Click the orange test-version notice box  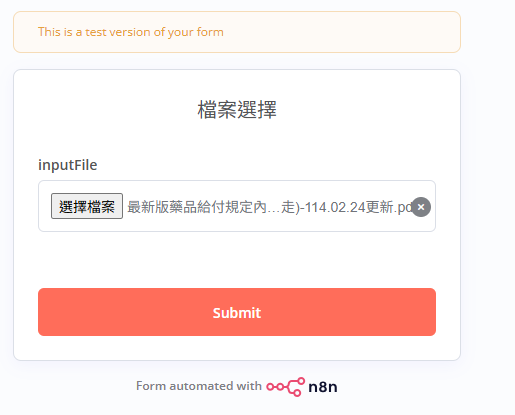point(237,32)
